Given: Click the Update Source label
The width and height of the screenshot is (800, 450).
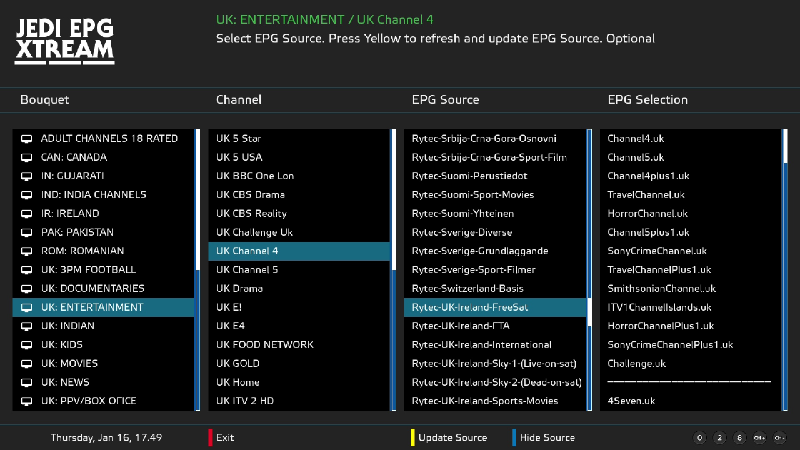Looking at the screenshot, I should (453, 438).
